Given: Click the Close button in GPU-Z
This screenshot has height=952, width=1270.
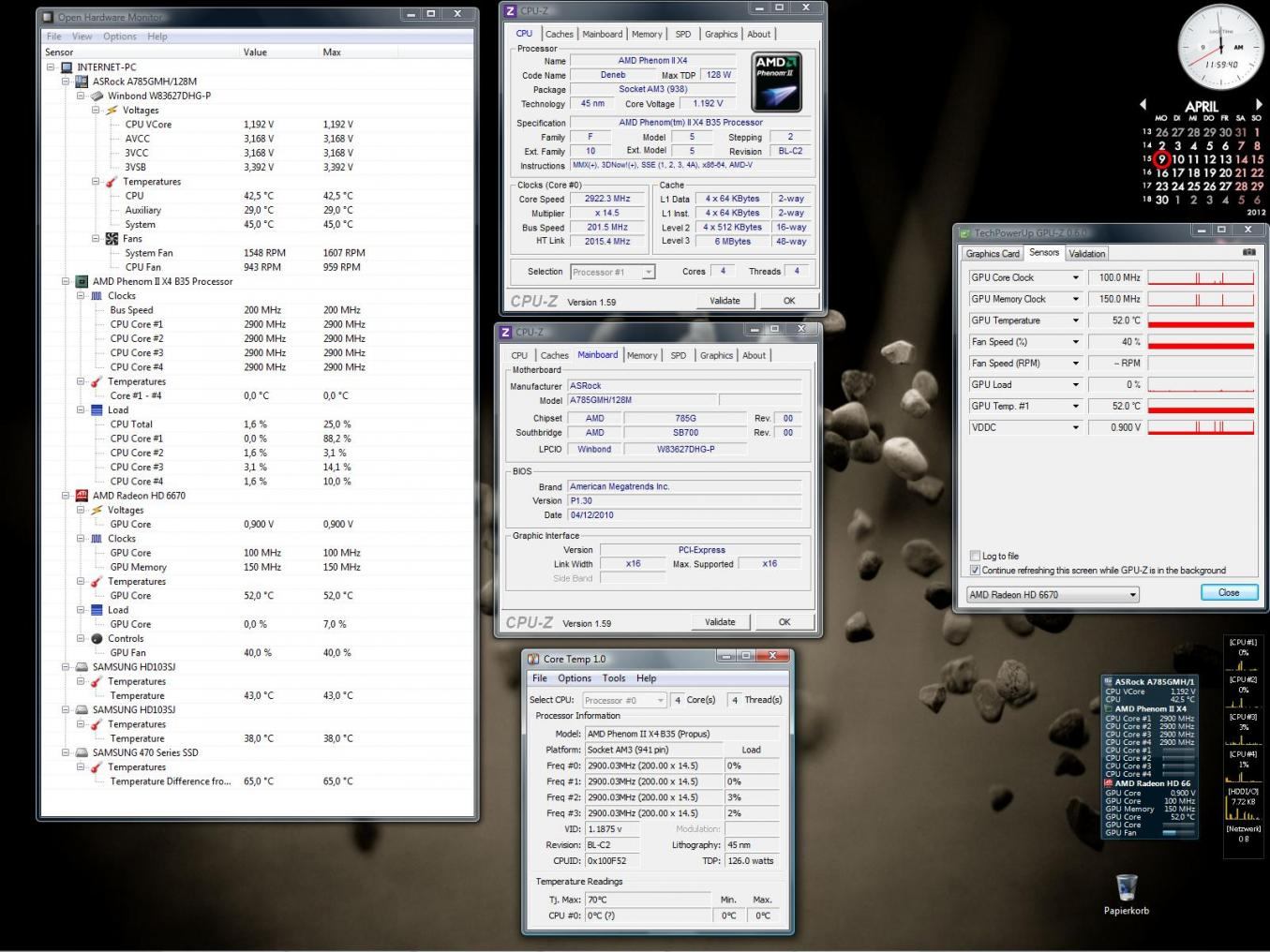Looking at the screenshot, I should [1229, 593].
